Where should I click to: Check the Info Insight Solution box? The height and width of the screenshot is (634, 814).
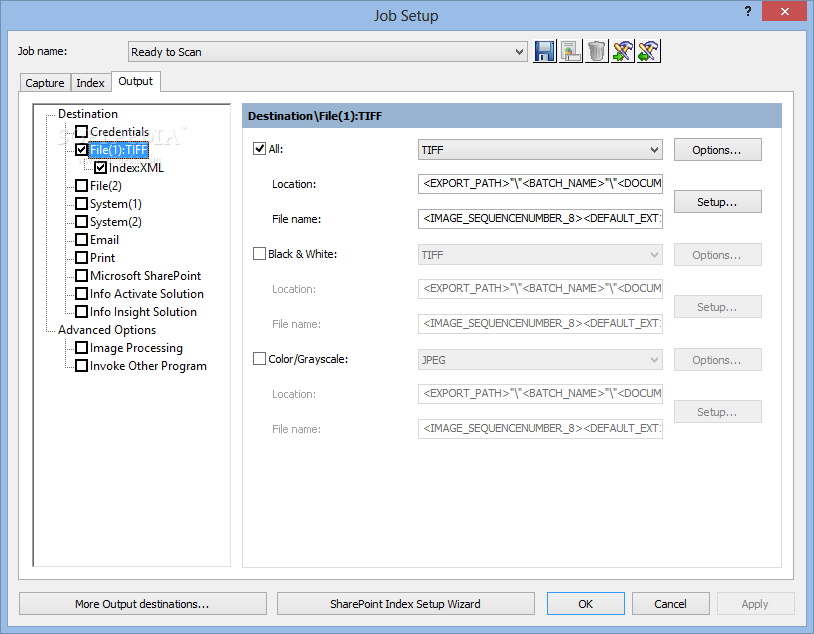82,312
